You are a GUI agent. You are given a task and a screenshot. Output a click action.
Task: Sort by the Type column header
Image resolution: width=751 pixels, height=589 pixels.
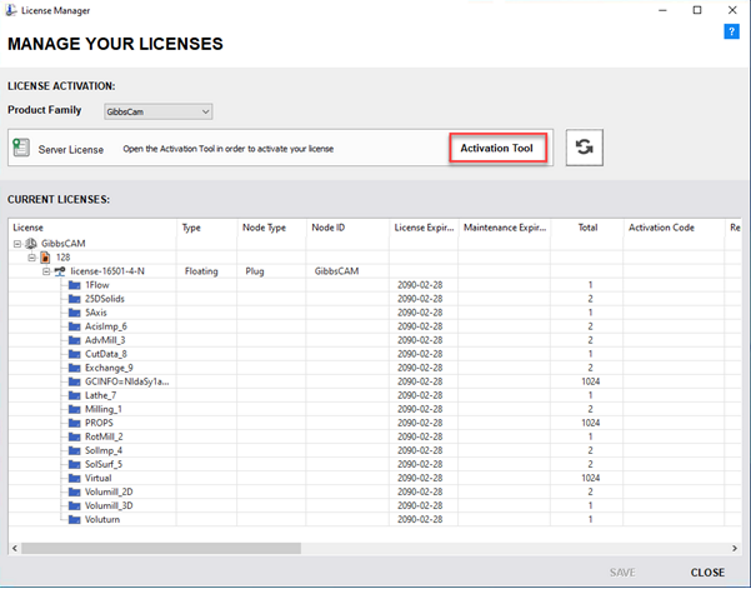(x=207, y=227)
